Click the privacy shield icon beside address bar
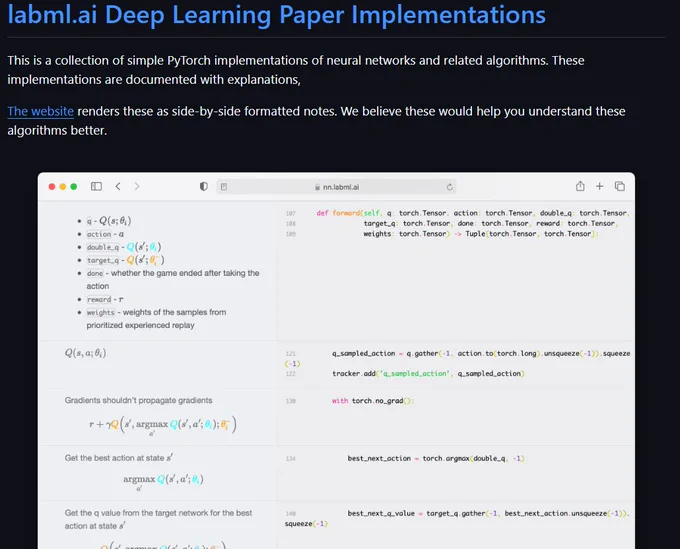 [x=203, y=186]
